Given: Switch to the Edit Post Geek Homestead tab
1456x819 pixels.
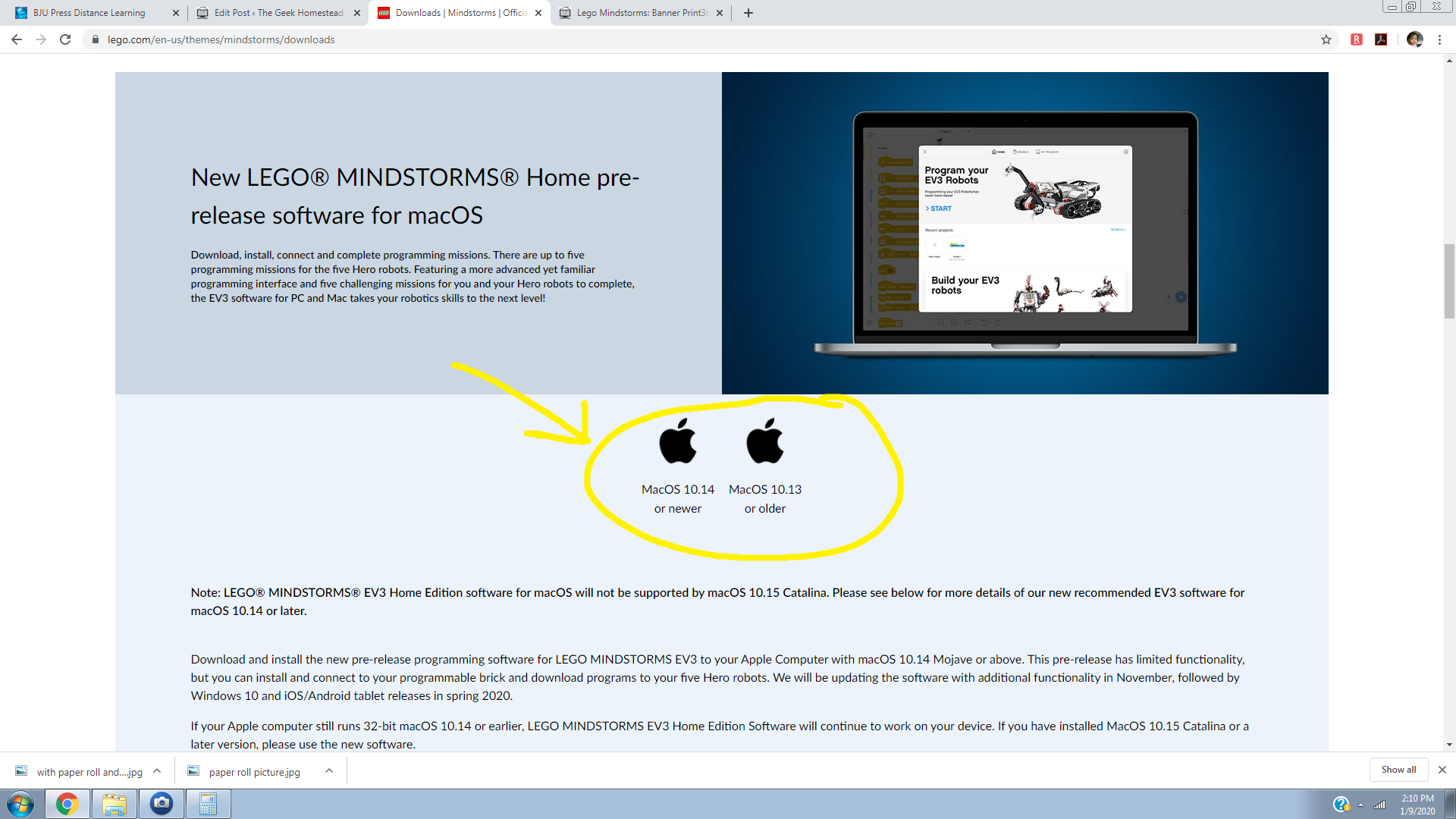Looking at the screenshot, I should click(x=278, y=13).
